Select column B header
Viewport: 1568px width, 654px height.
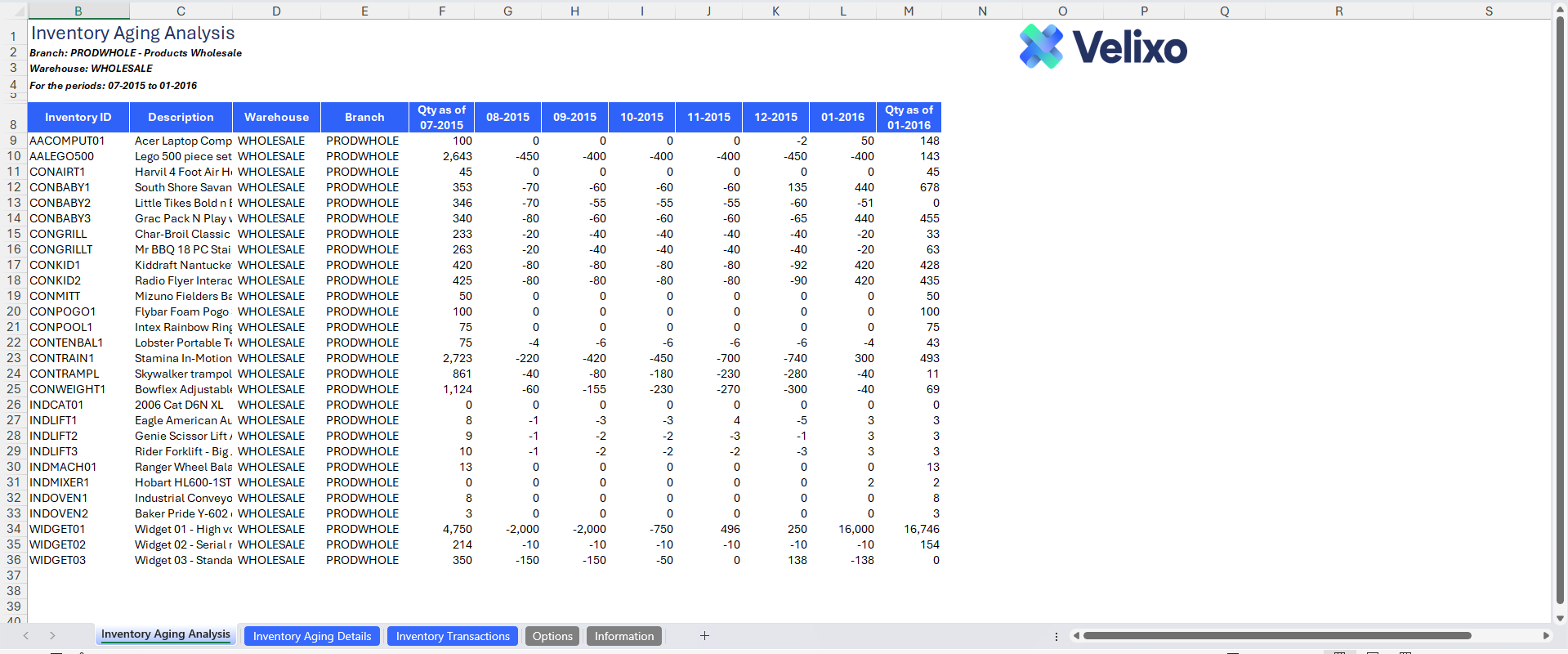[78, 11]
